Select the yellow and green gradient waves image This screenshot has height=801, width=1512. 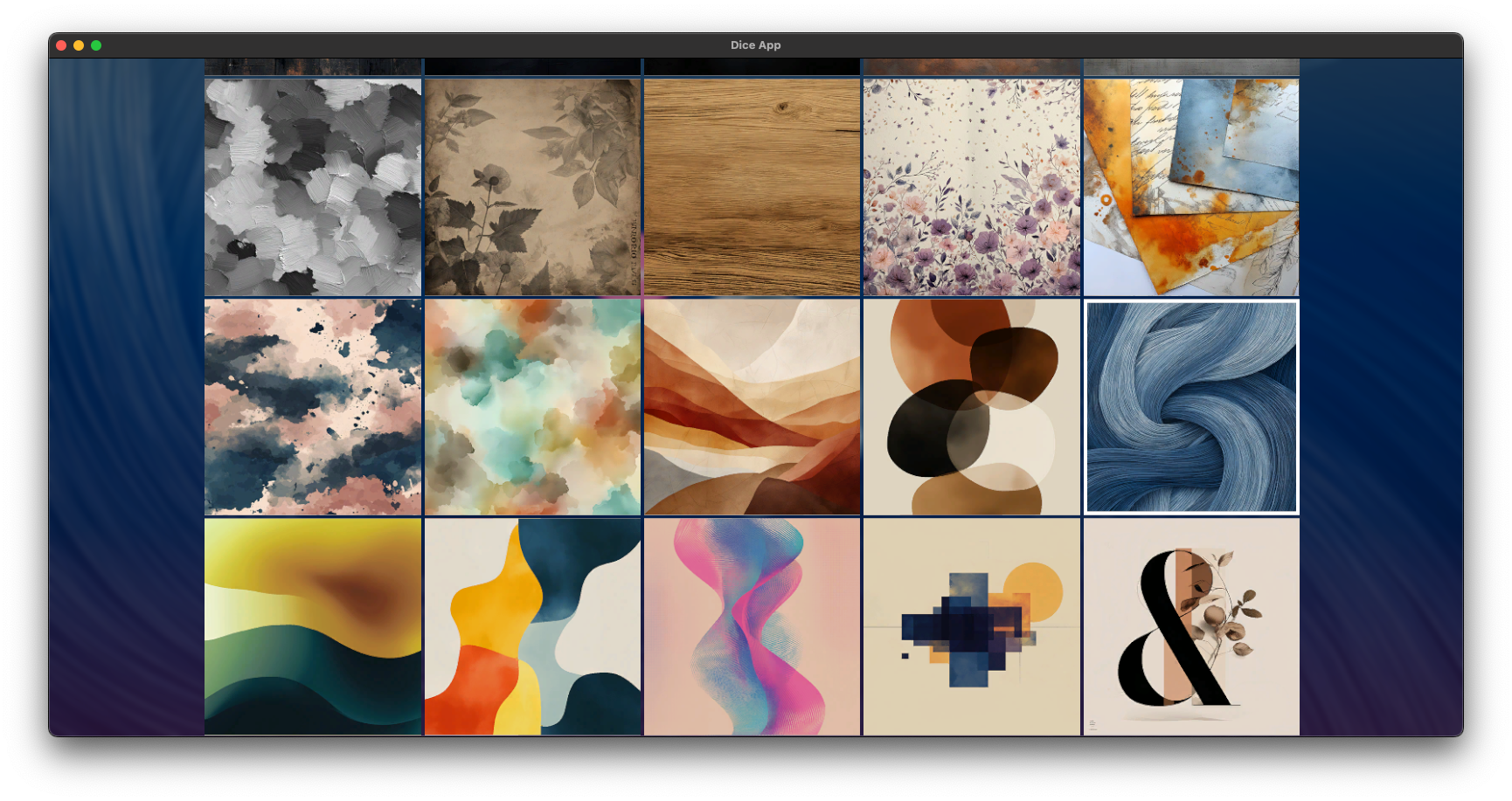[313, 626]
